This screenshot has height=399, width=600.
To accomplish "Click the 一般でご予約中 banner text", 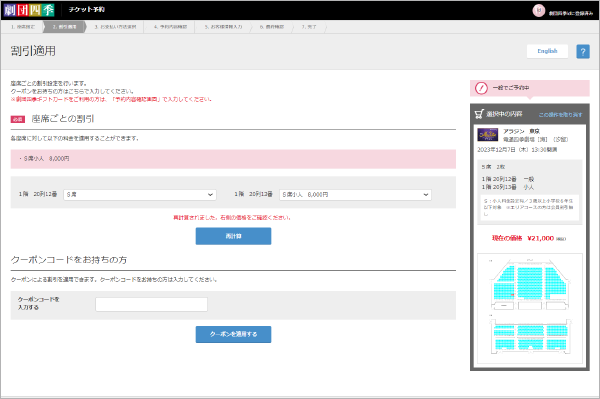I will point(511,88).
